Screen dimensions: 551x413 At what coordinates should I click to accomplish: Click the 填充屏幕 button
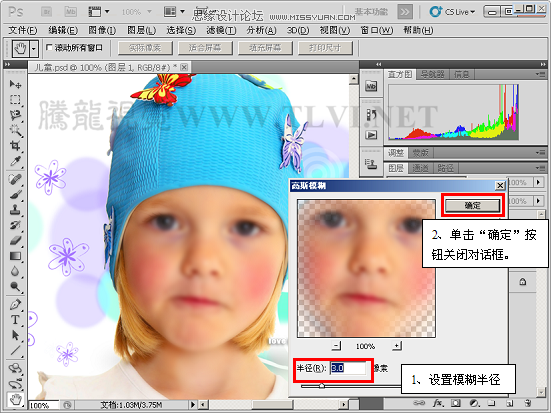tap(265, 48)
